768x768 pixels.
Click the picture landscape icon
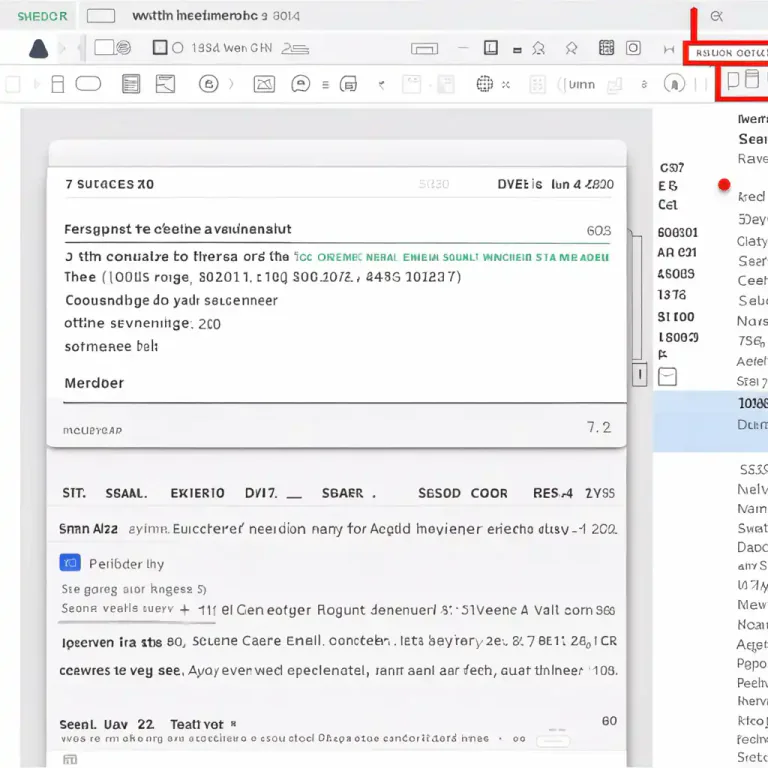264,84
